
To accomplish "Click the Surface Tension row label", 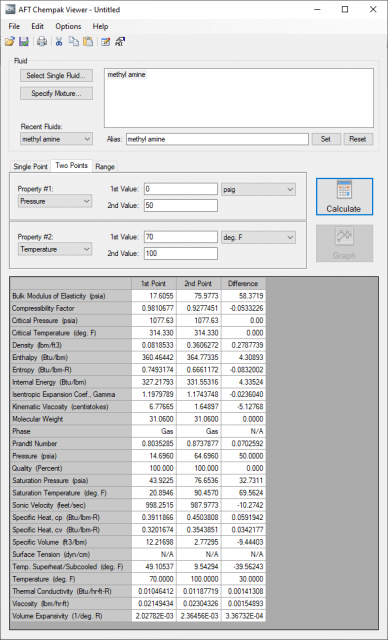I will click(x=71, y=554).
